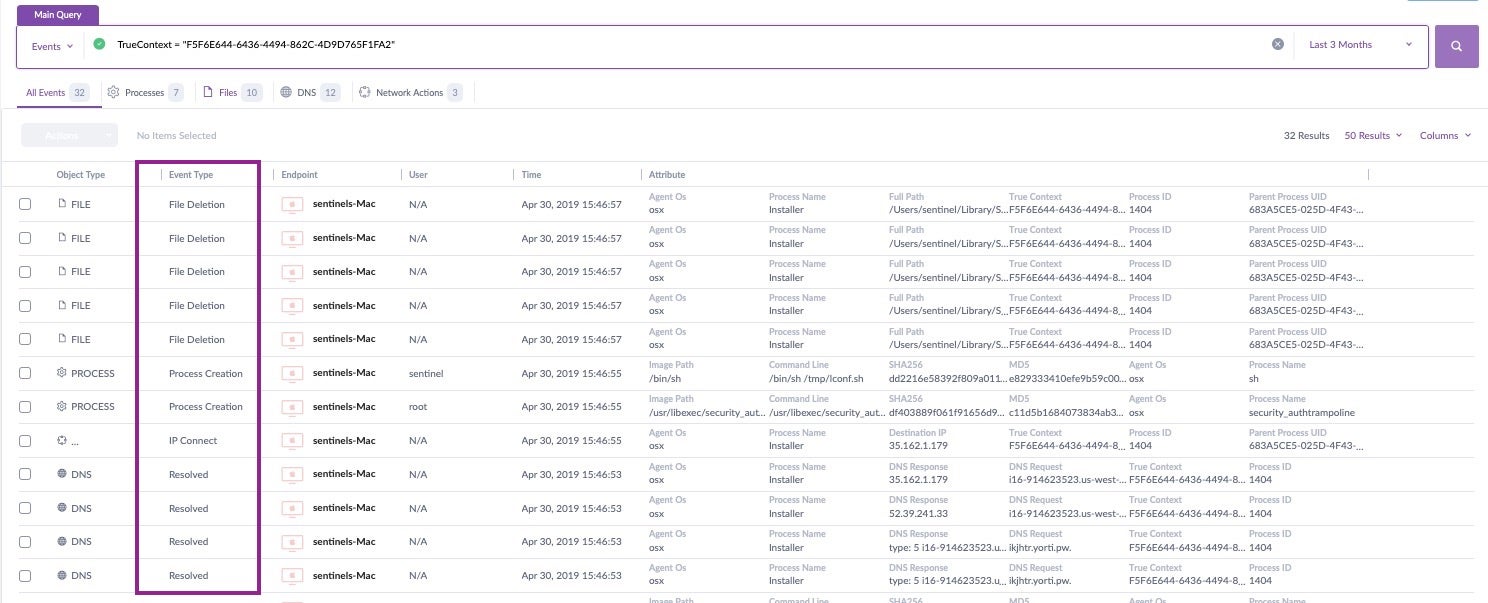Switch to the All Events tab
The image size is (1488, 603).
click(46, 92)
